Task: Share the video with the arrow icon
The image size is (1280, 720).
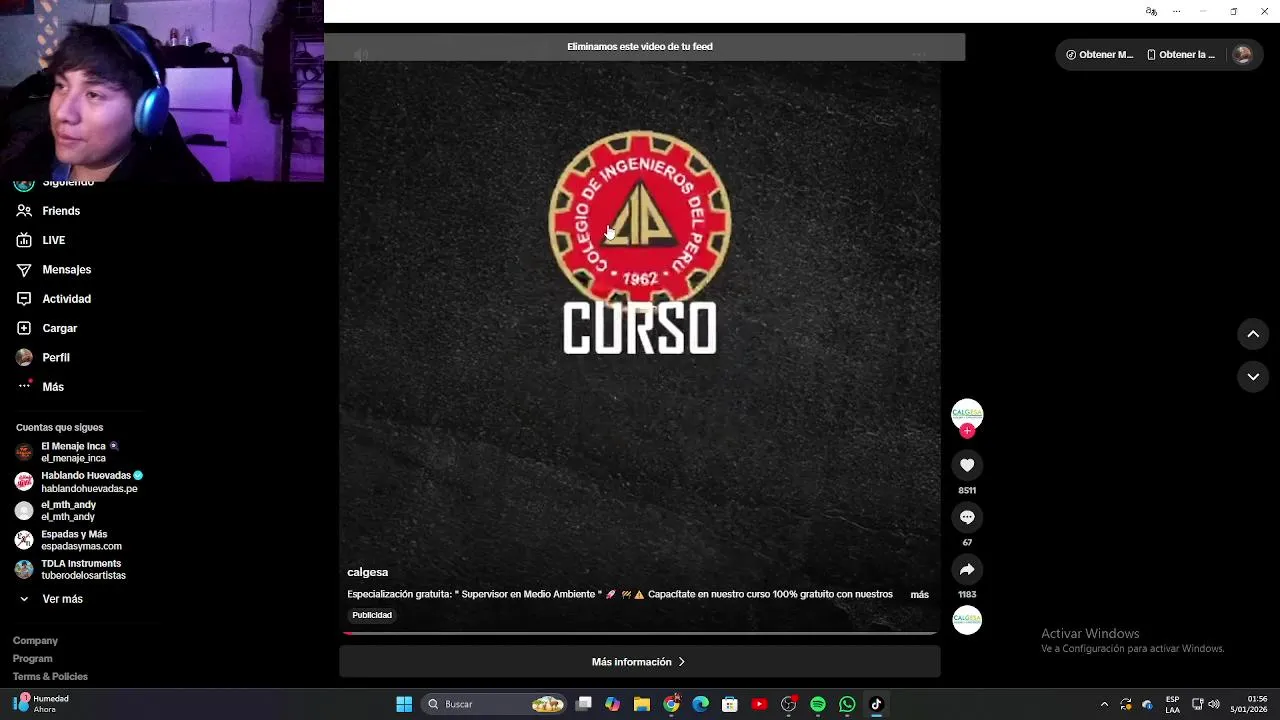Action: 967,569
